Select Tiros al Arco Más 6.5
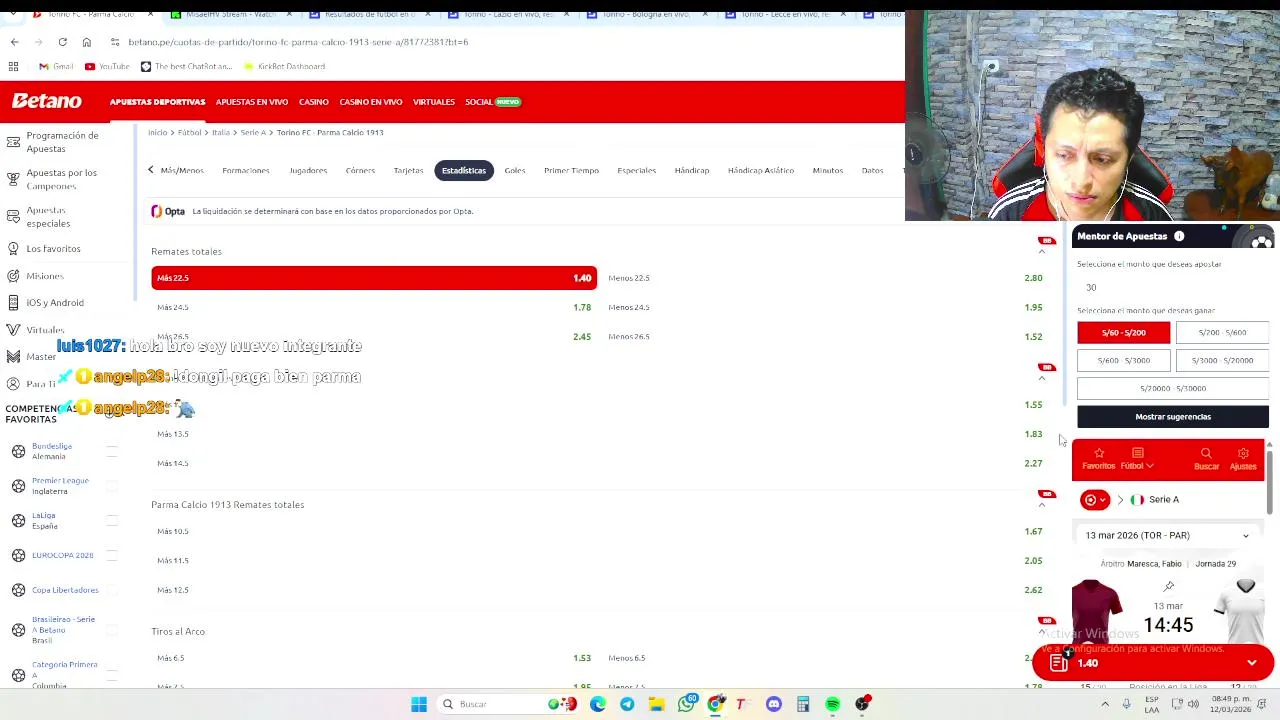 tap(374, 658)
